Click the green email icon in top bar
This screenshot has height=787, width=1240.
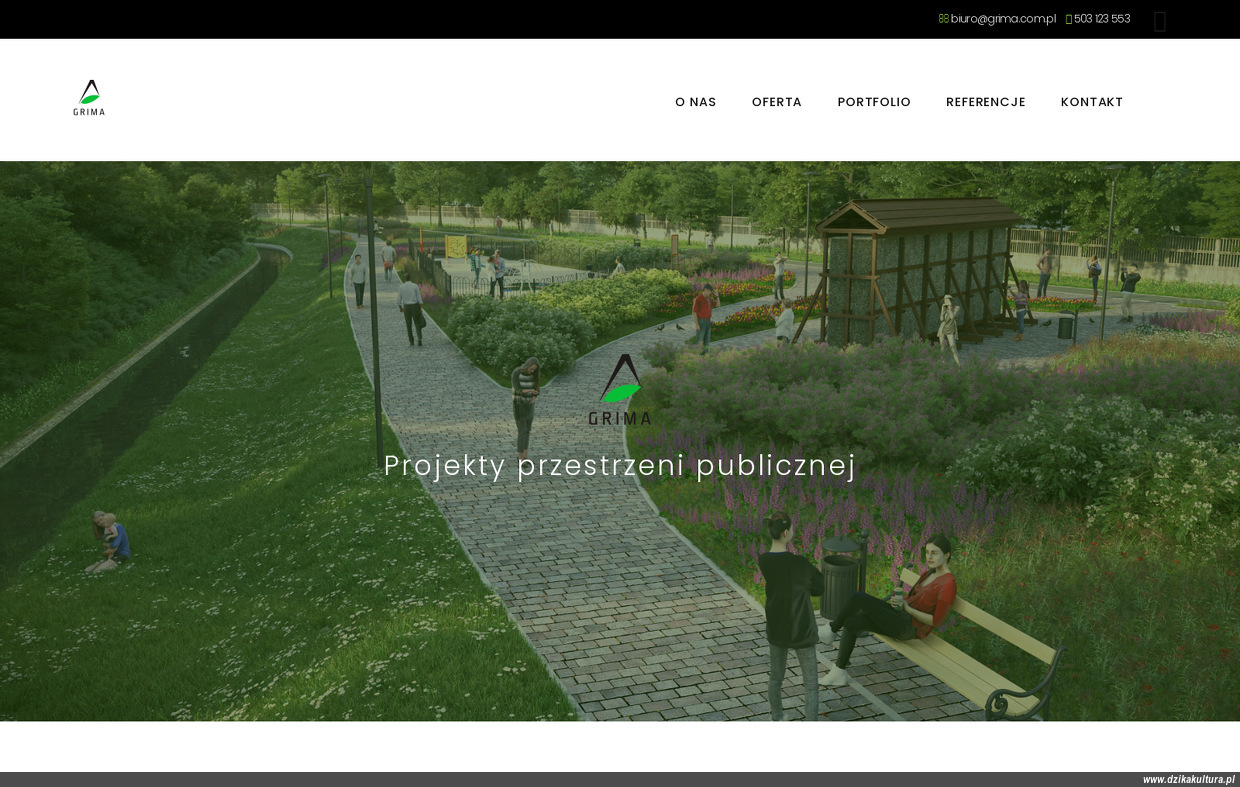[944, 19]
